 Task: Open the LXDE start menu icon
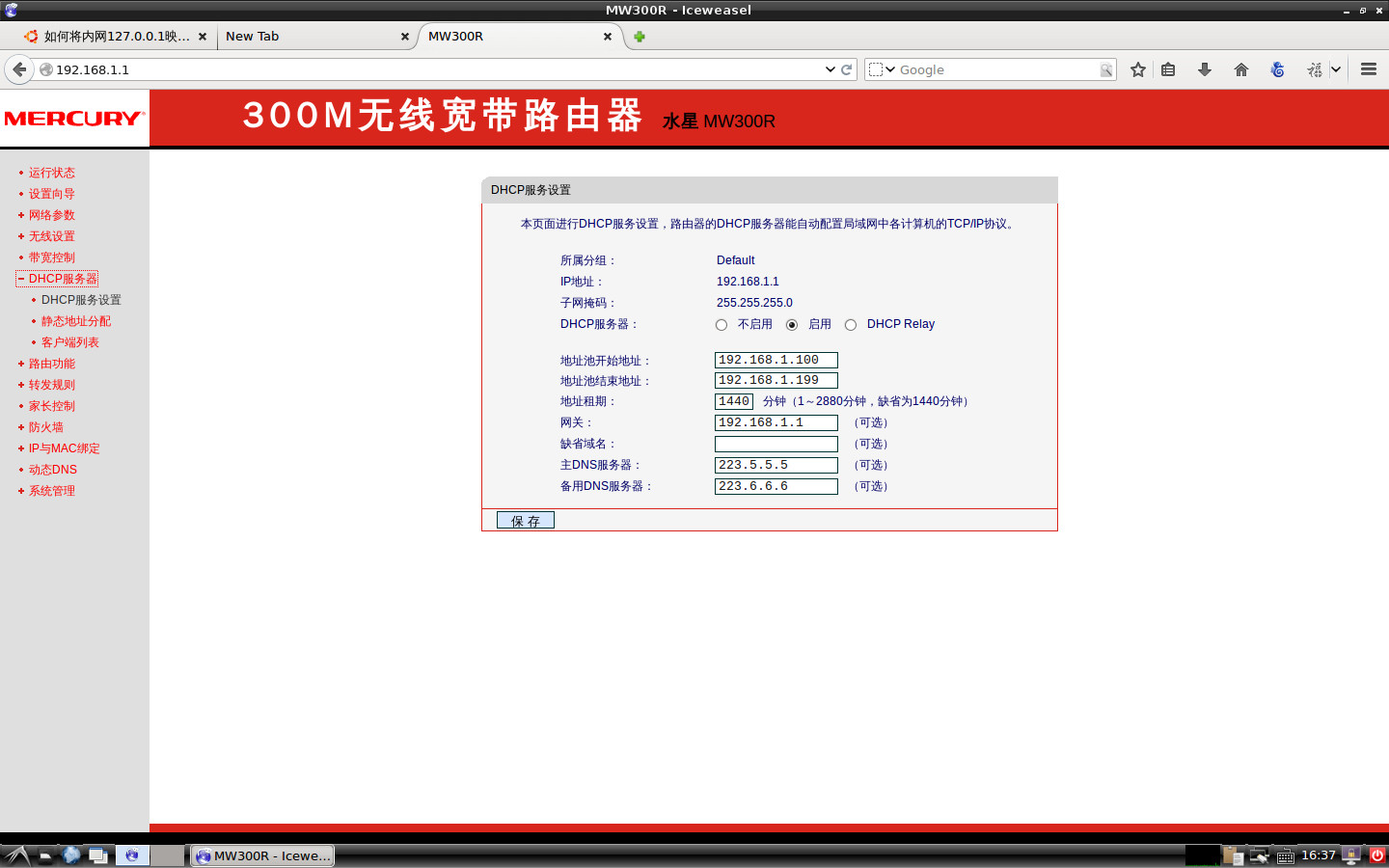[x=16, y=855]
